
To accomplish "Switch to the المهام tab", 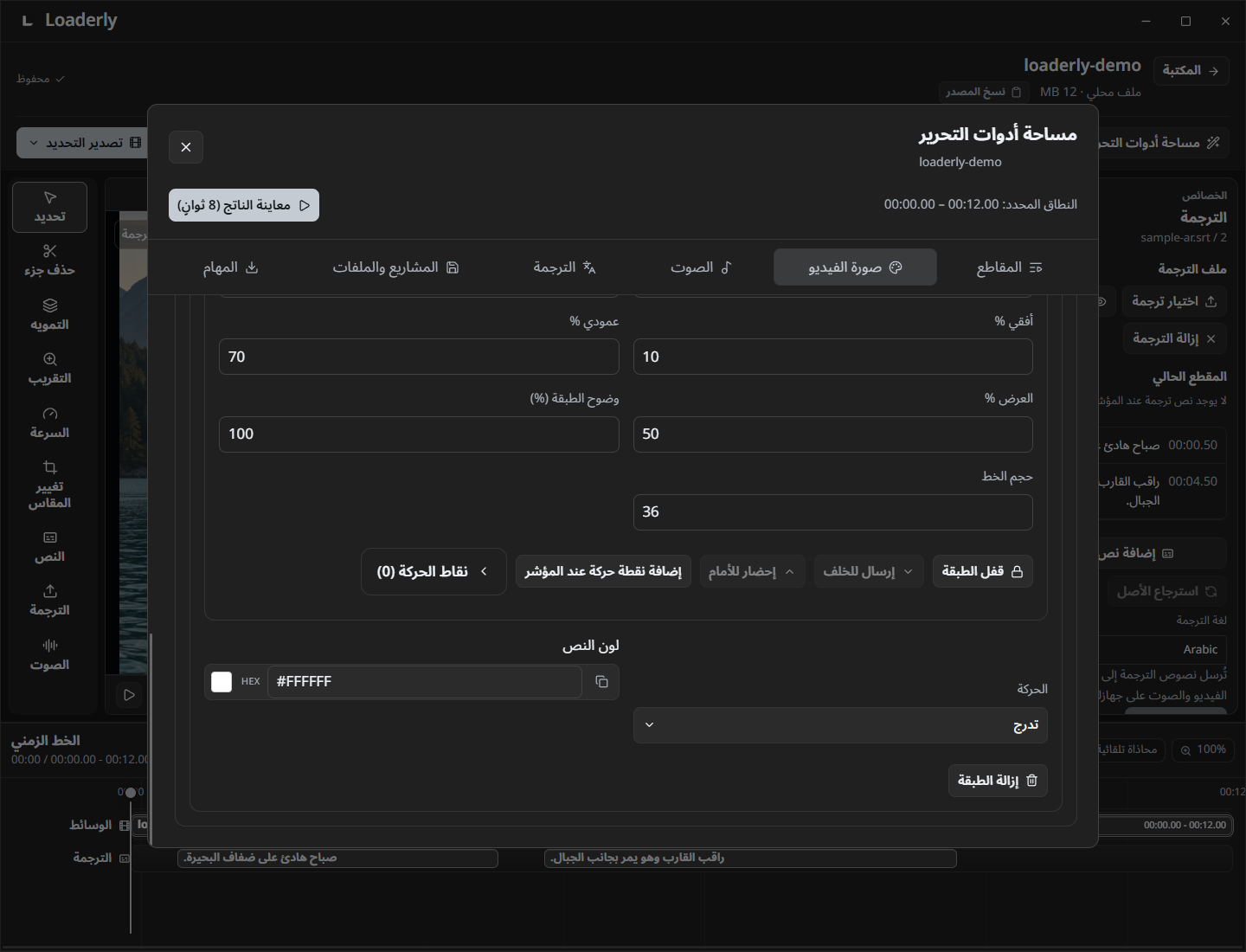I will tap(230, 267).
